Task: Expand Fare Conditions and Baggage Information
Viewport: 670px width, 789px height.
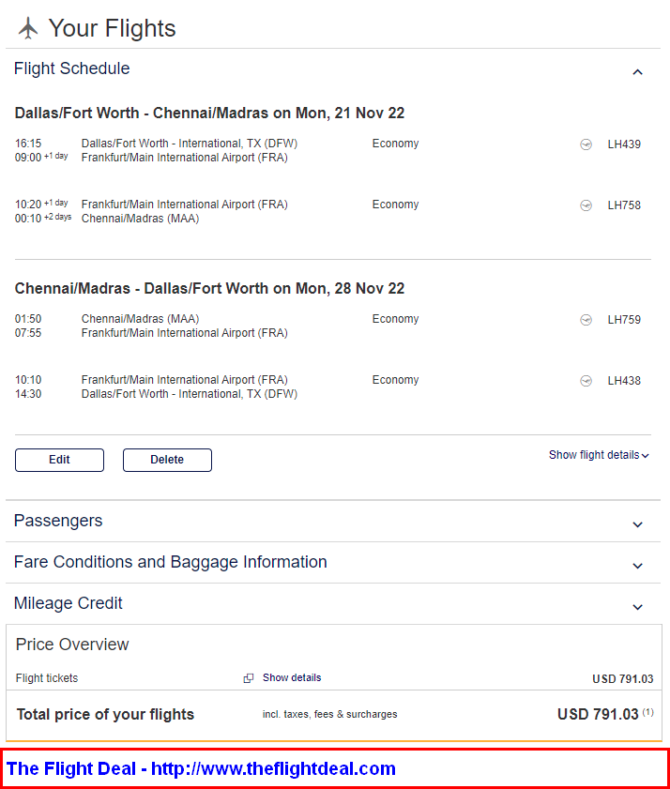Action: [x=637, y=566]
